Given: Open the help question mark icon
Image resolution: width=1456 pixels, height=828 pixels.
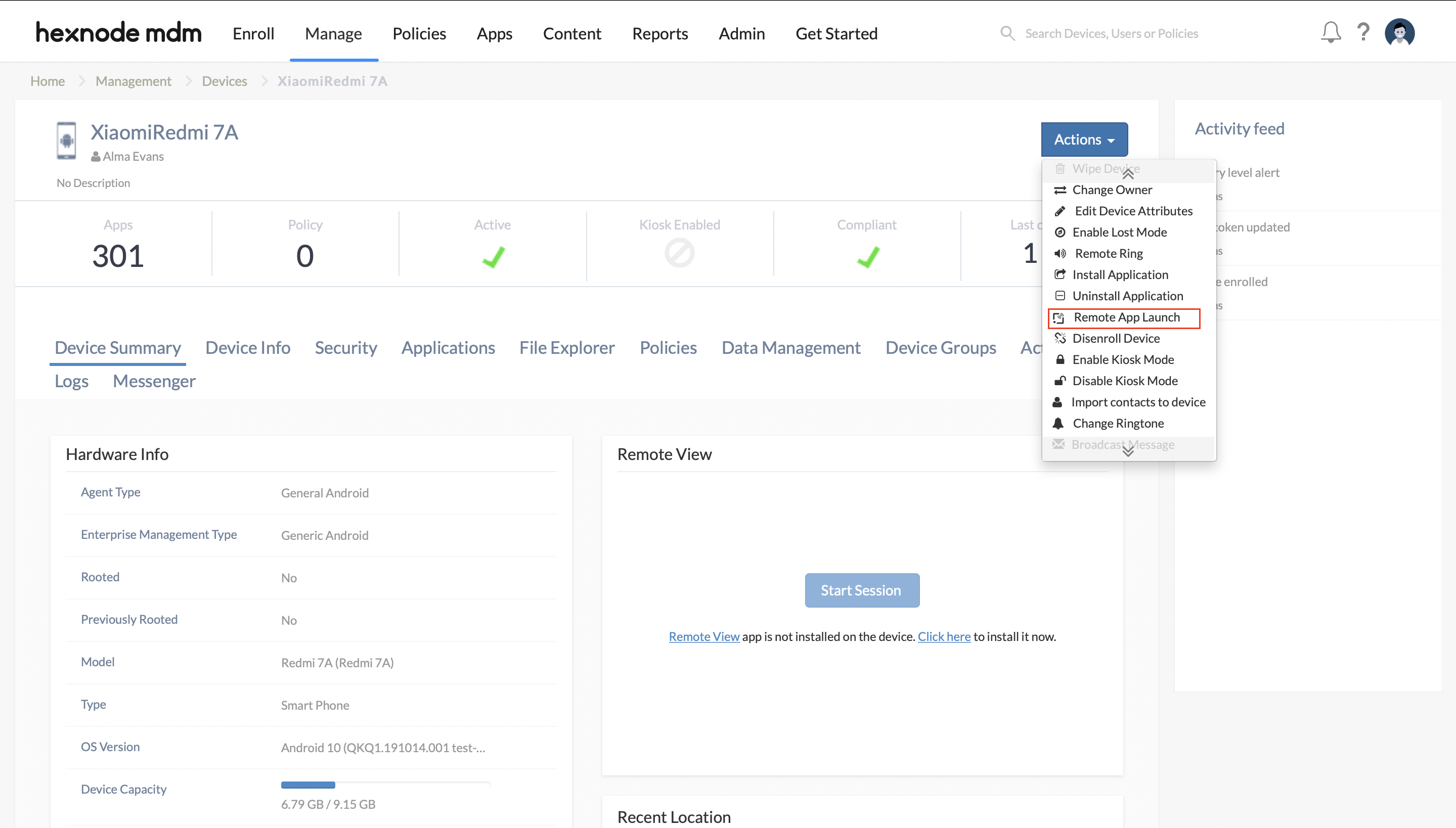Looking at the screenshot, I should coord(1362,32).
